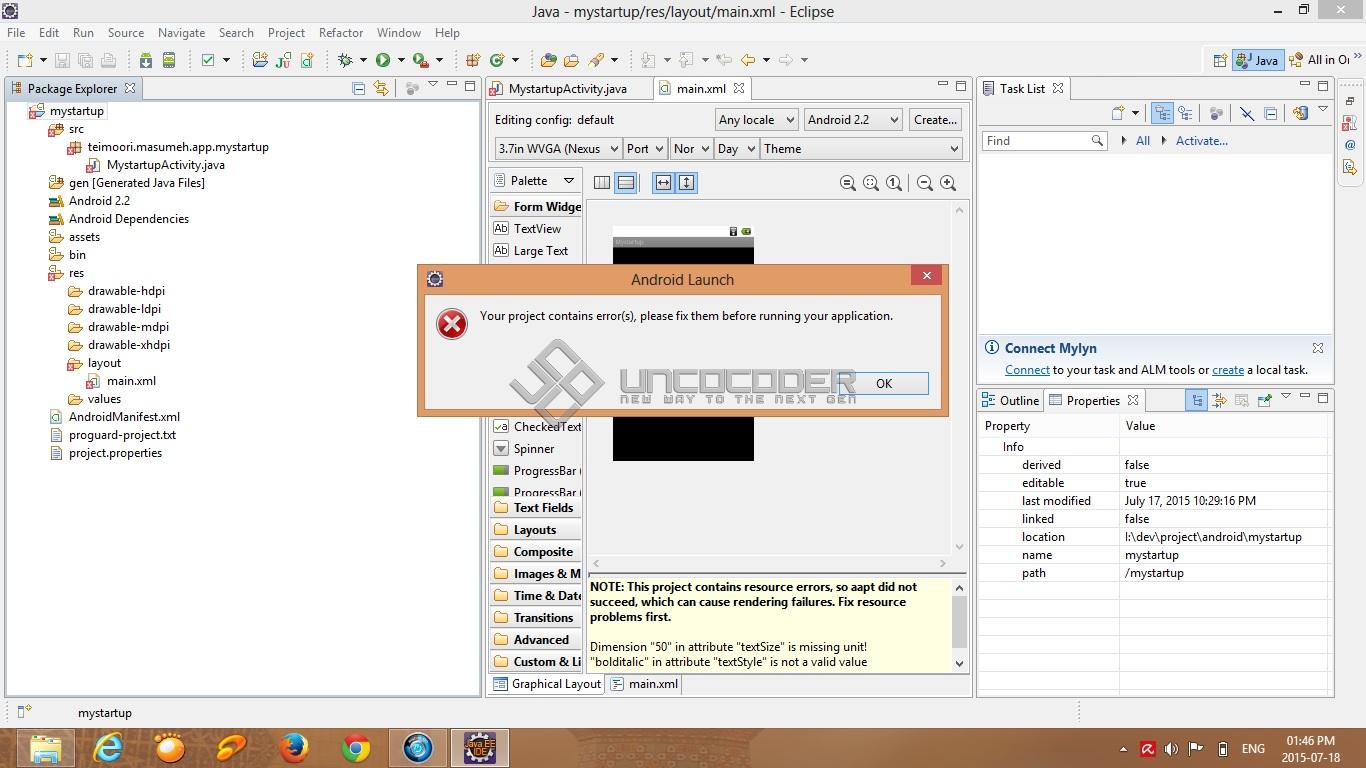Close the Android Launch dialog
Screen dimensions: 1366x768
(927, 275)
